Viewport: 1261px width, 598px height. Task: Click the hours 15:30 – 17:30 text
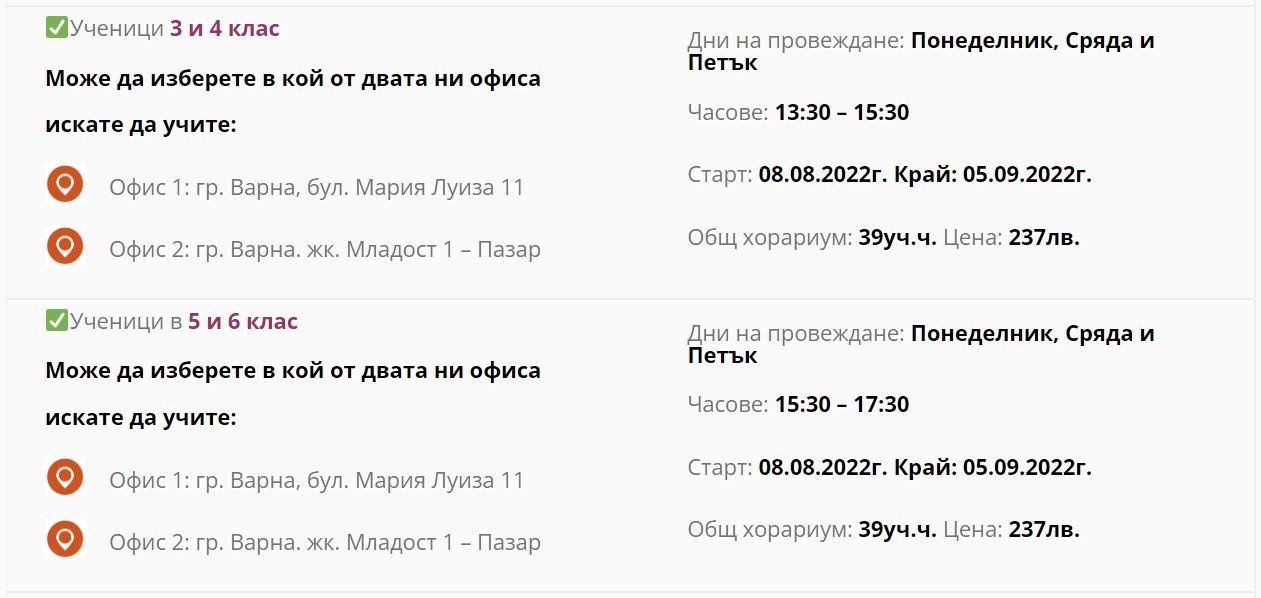pos(842,405)
